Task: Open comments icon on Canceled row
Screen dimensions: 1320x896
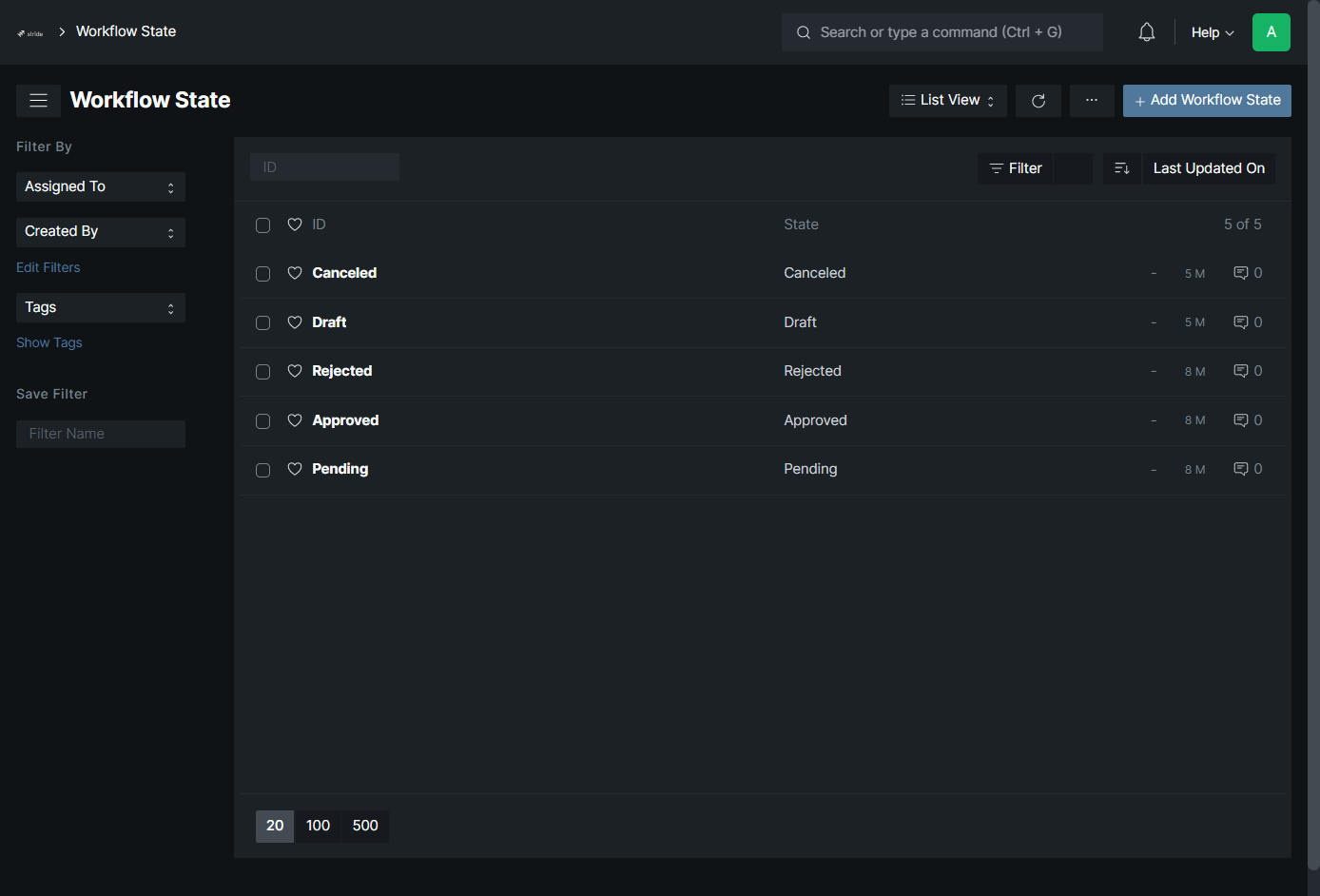Action: point(1241,273)
